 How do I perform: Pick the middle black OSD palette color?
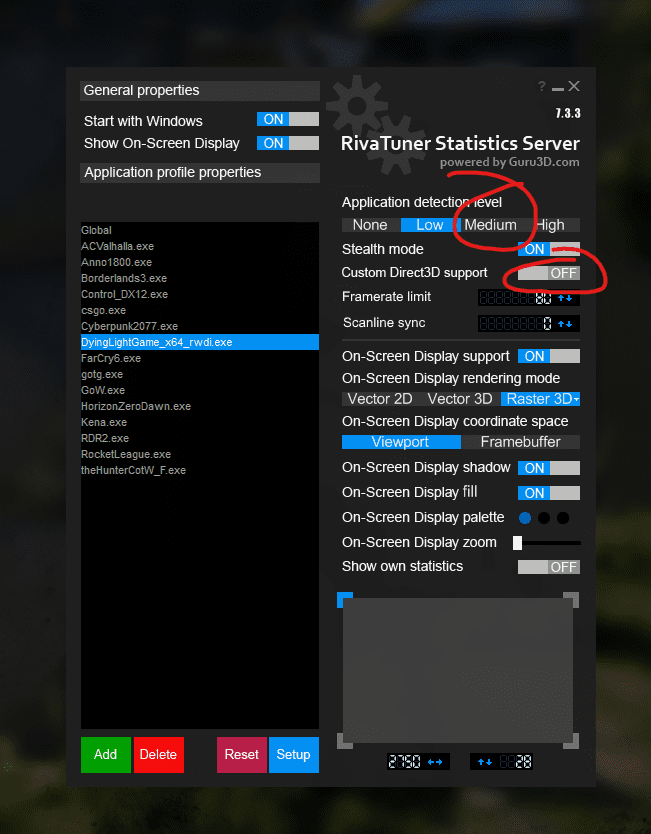pos(544,518)
